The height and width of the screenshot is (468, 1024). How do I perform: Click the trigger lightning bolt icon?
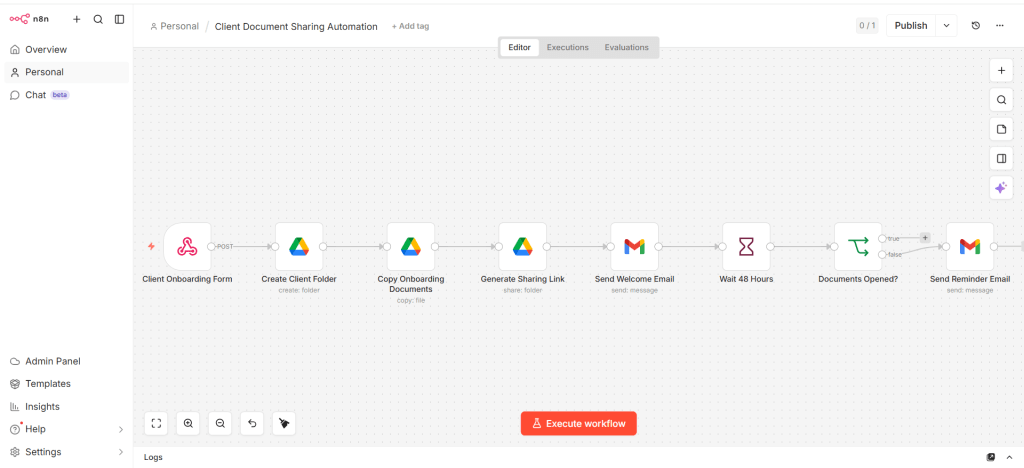click(x=152, y=247)
